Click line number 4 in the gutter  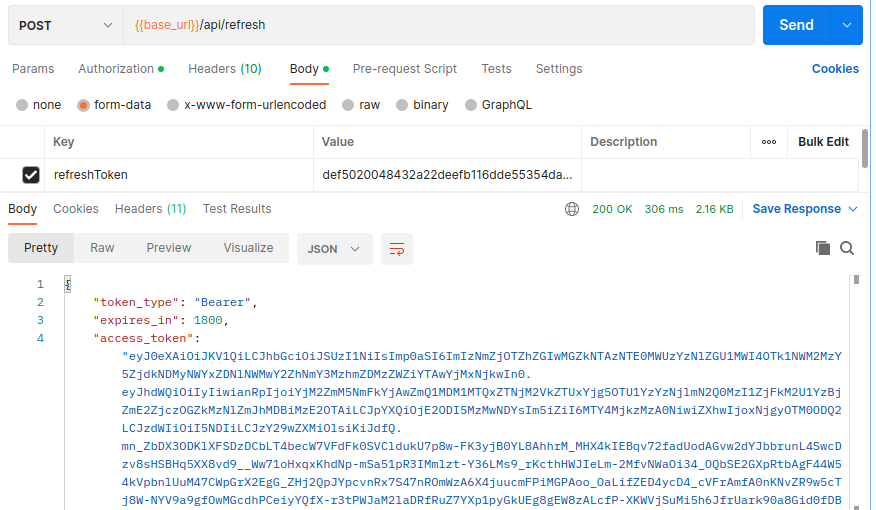tap(40, 338)
